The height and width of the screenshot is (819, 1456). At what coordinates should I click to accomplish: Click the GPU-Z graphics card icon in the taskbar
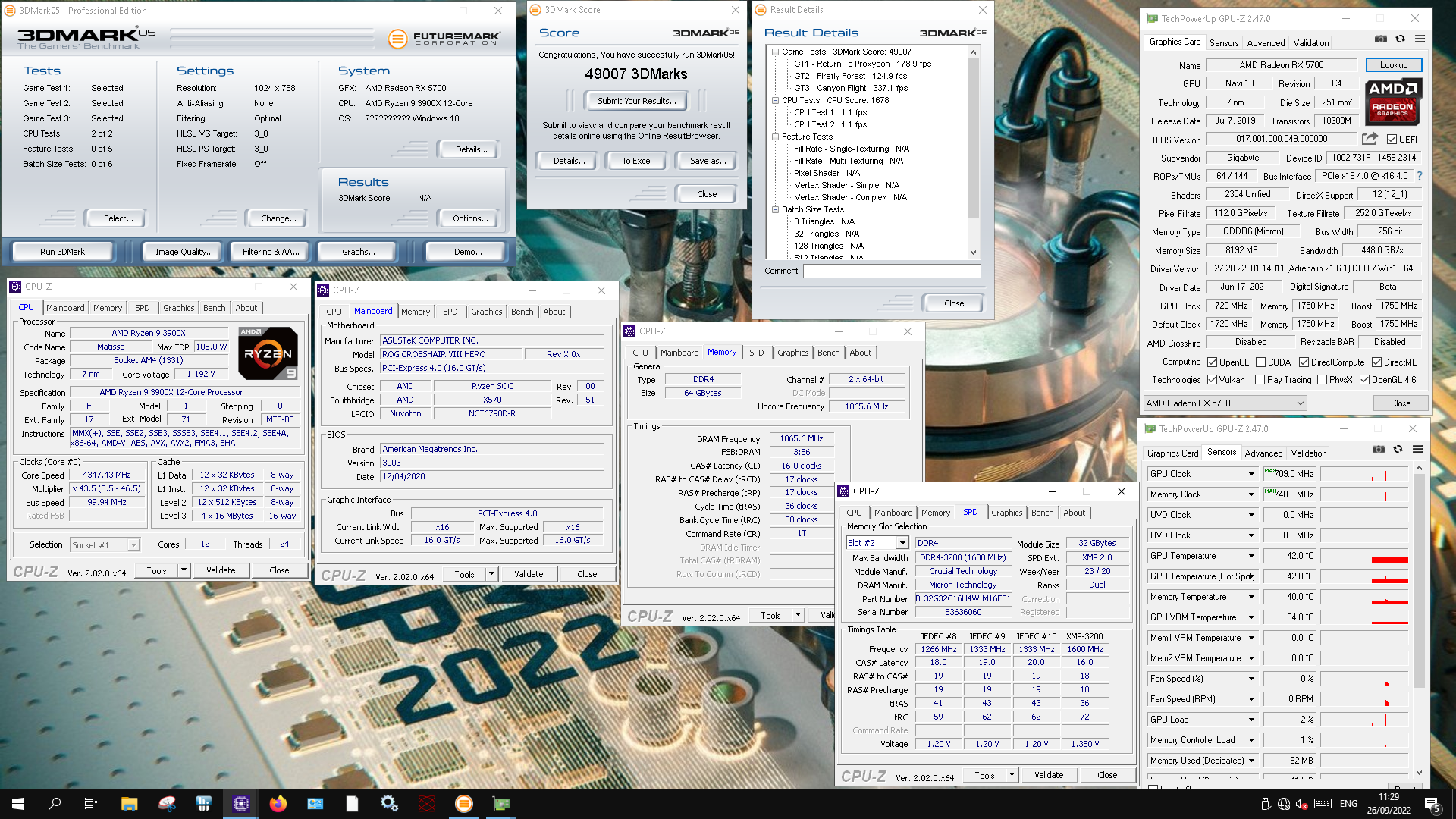tap(501, 804)
